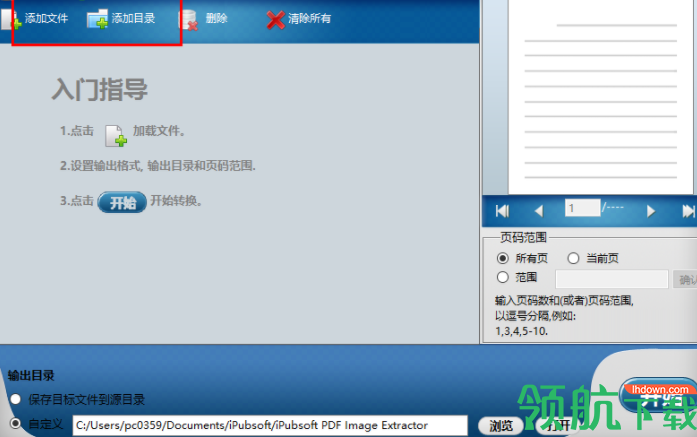Click the output folder path field

(270, 426)
